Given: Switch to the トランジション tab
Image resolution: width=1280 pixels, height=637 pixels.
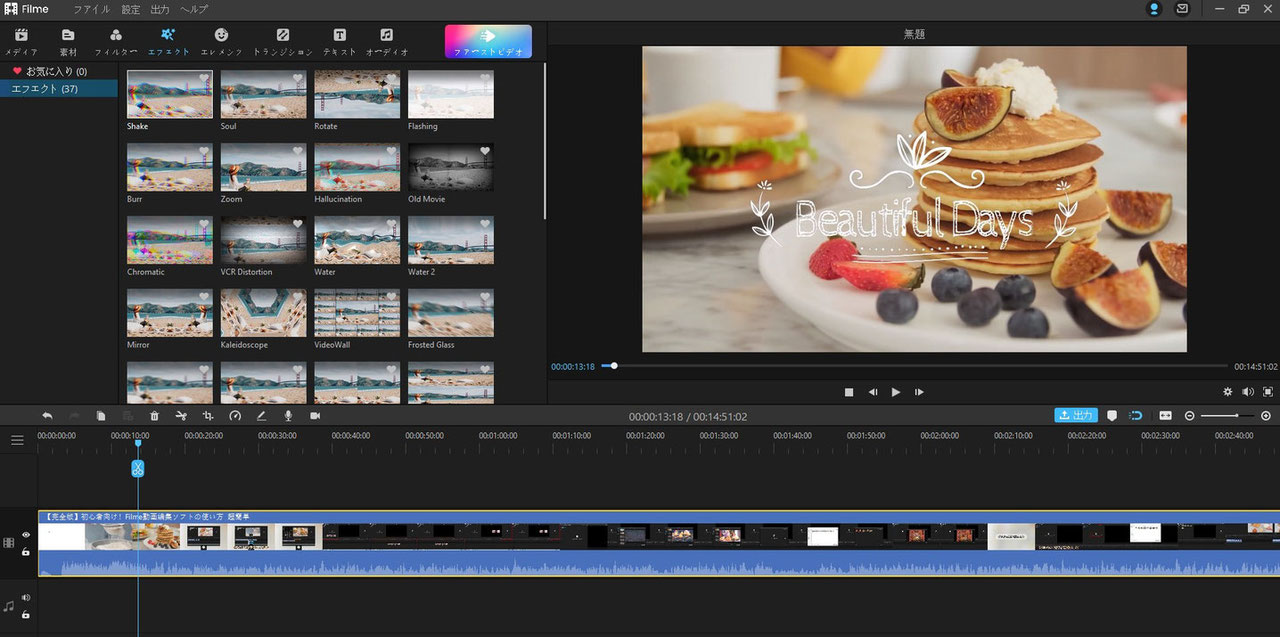Looking at the screenshot, I should click(x=283, y=42).
